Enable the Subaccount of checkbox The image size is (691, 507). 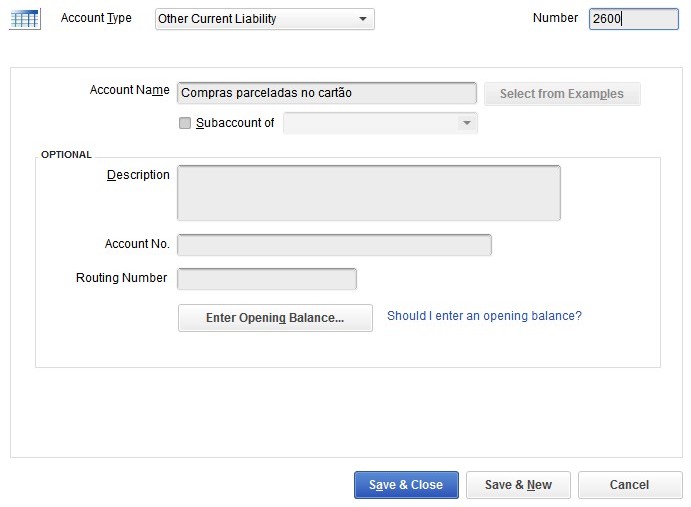[x=185, y=123]
